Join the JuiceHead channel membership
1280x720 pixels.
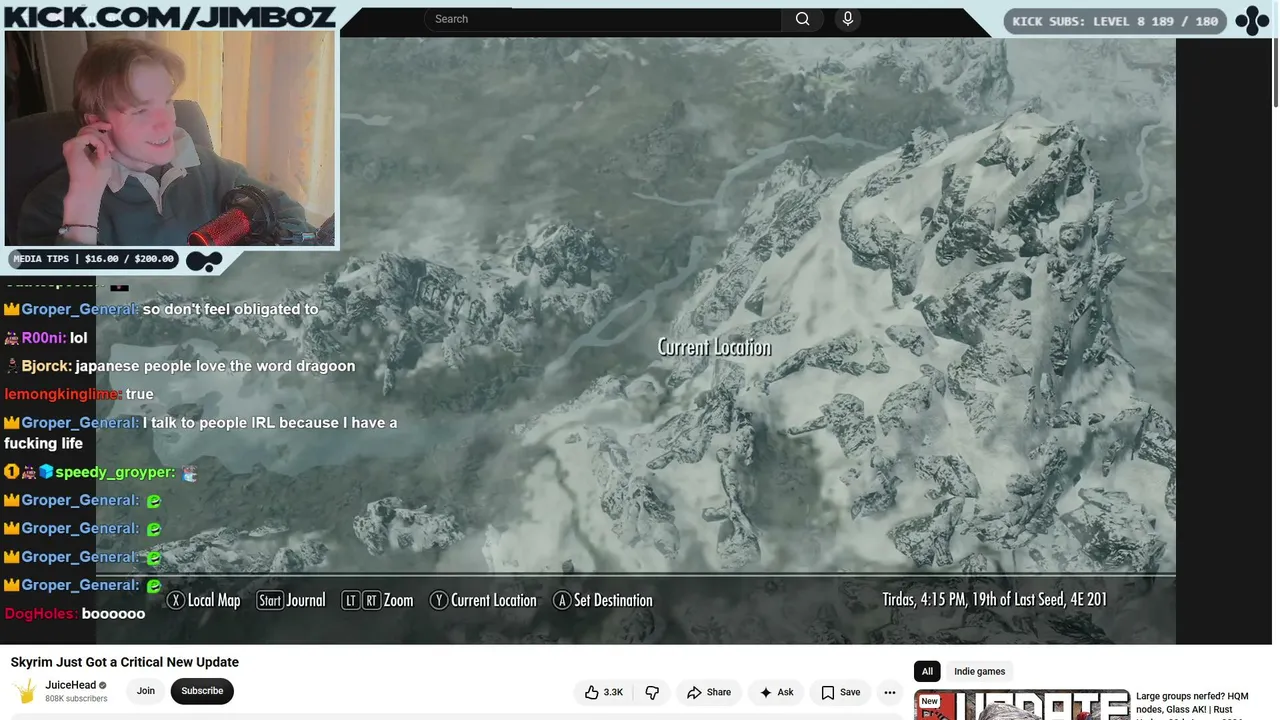[146, 691]
